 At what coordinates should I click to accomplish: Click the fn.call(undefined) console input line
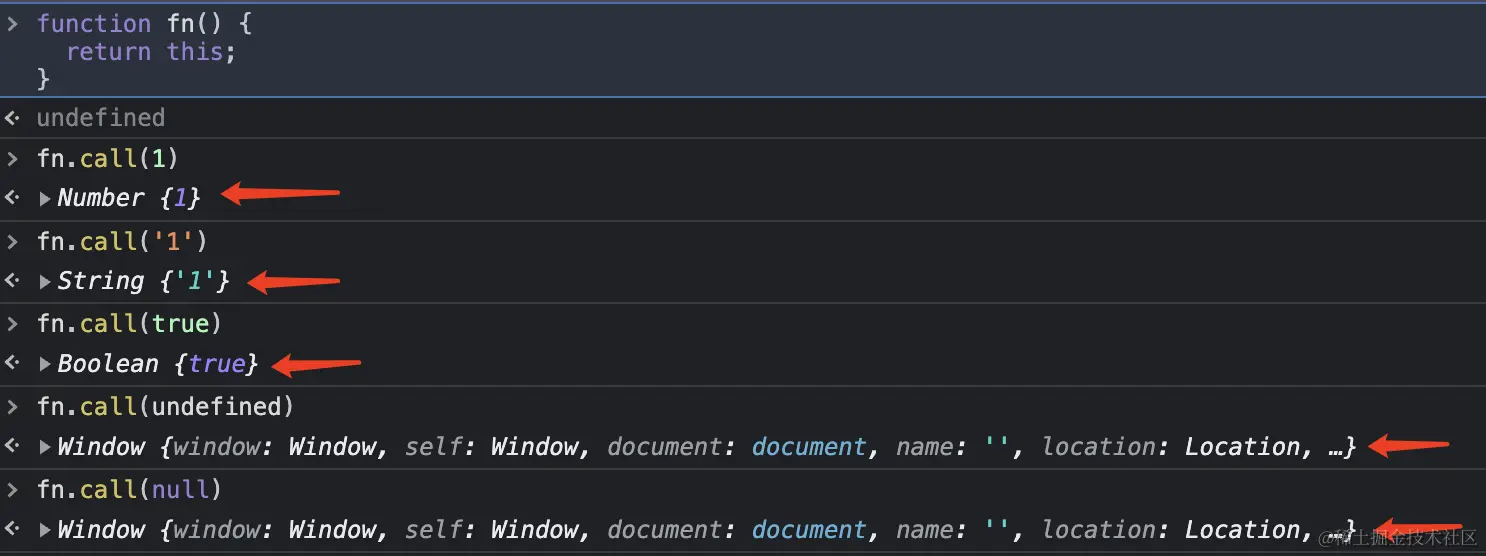pyautogui.click(x=165, y=407)
